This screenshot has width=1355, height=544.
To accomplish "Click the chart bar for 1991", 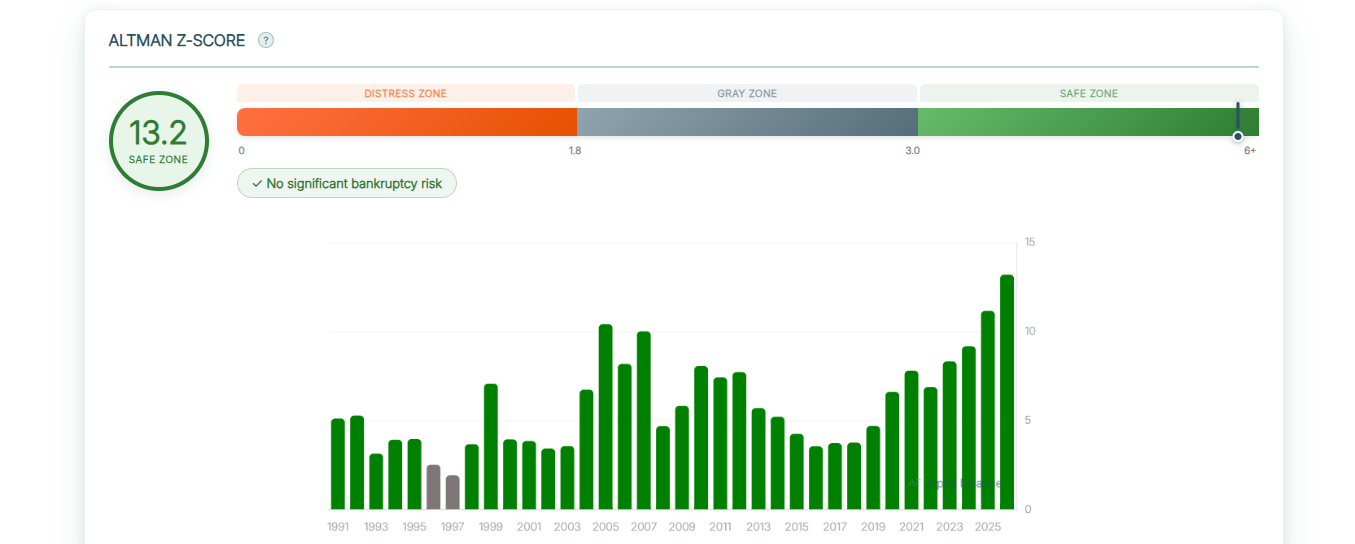I will (x=338, y=464).
